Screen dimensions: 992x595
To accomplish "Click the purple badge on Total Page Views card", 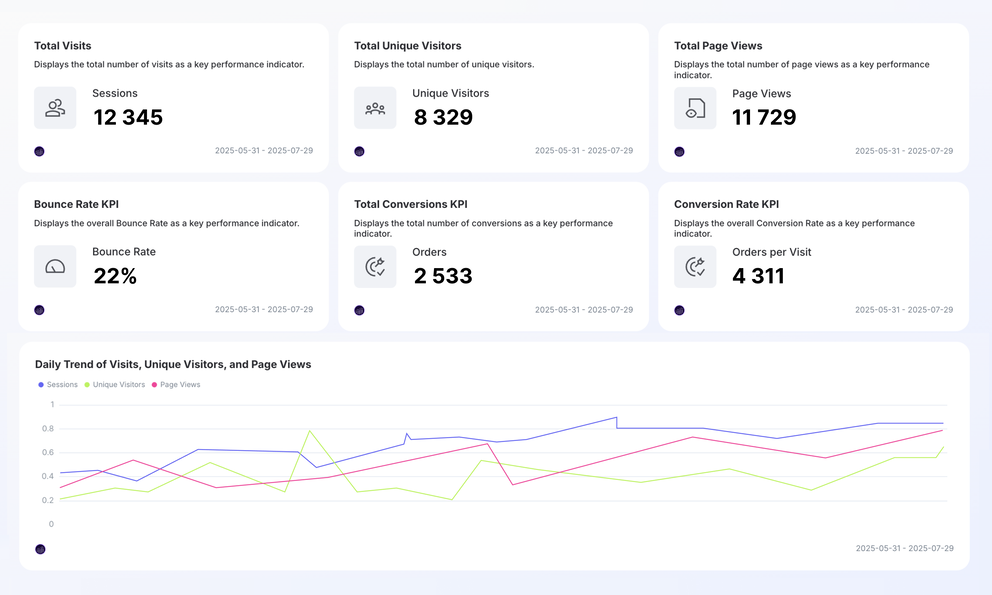I will [x=679, y=151].
